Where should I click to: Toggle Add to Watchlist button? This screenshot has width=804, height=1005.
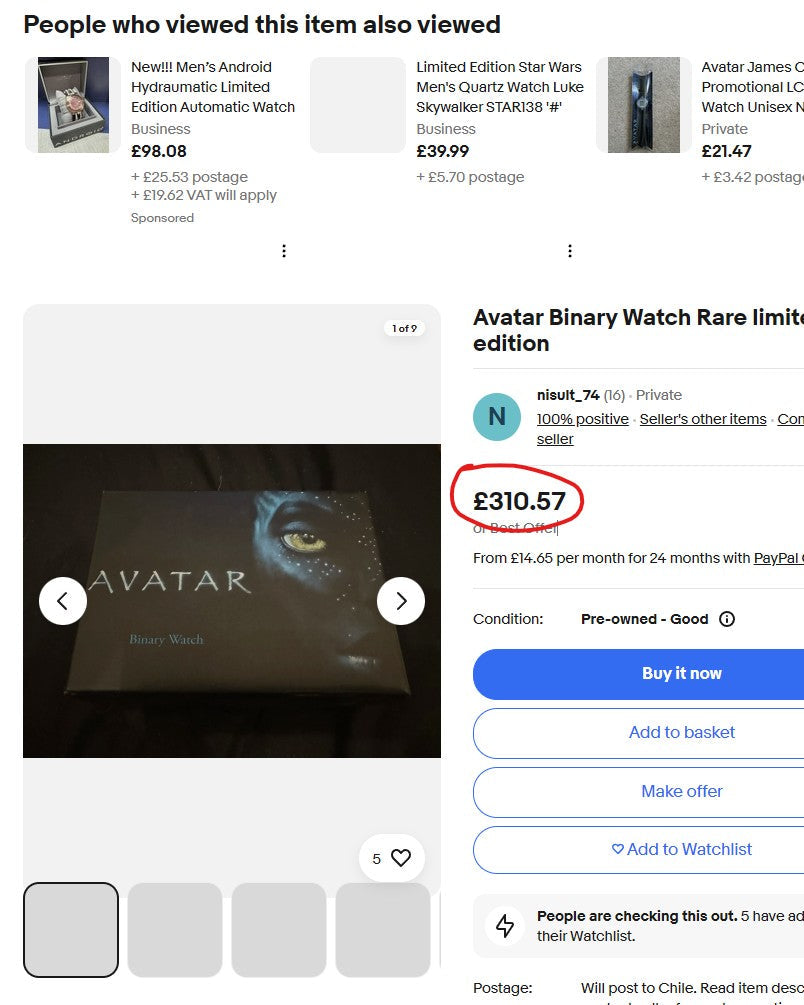pos(681,849)
